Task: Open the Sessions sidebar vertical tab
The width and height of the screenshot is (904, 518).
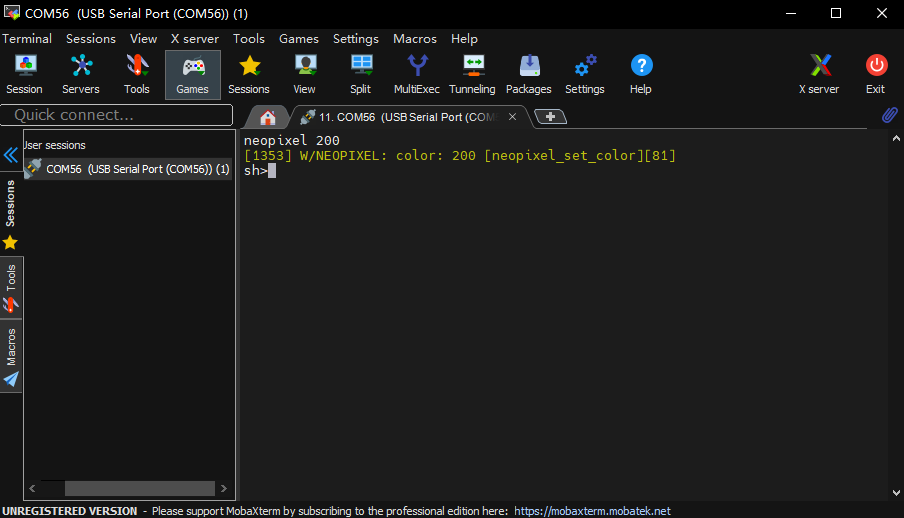Action: [11, 213]
